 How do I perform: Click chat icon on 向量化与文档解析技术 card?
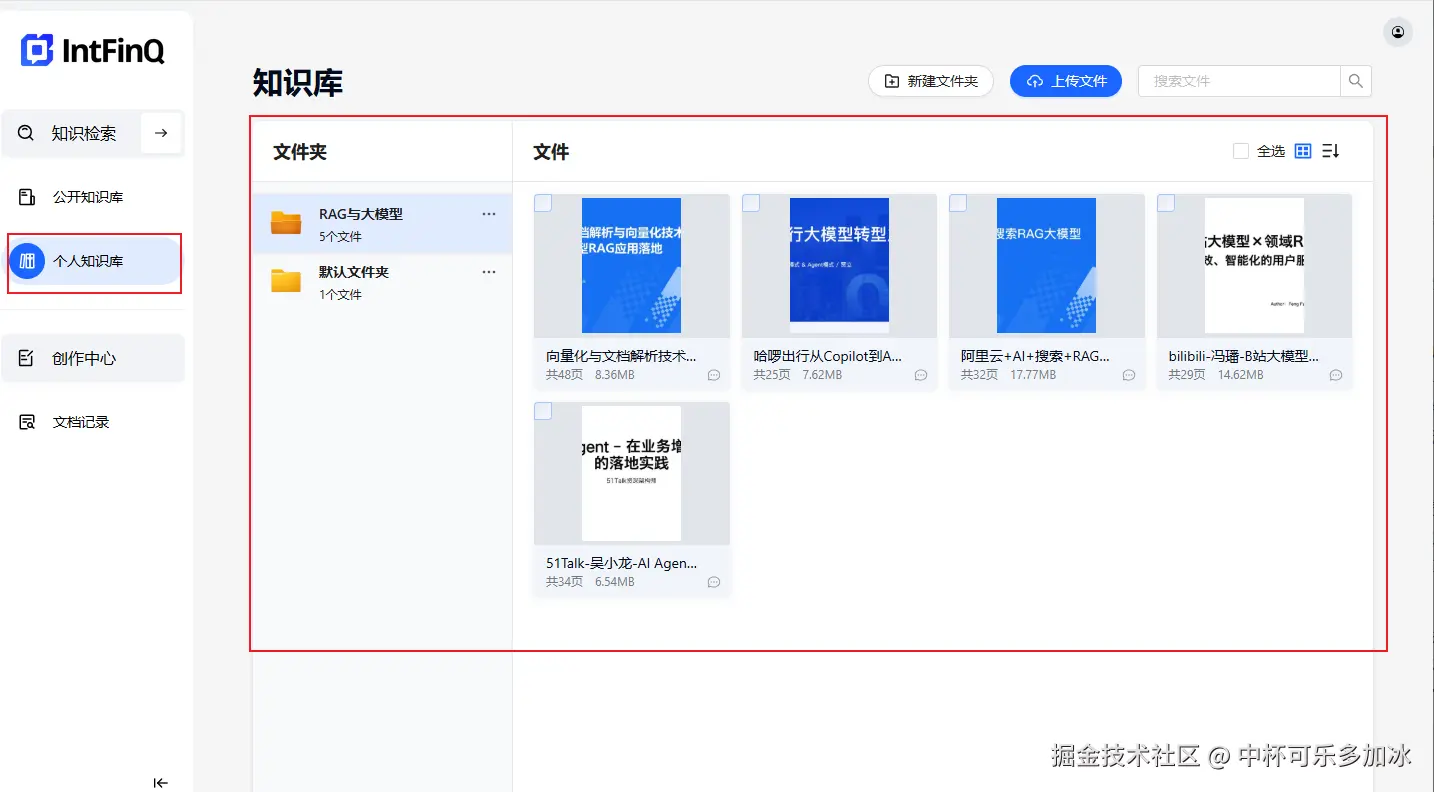pyautogui.click(x=714, y=375)
